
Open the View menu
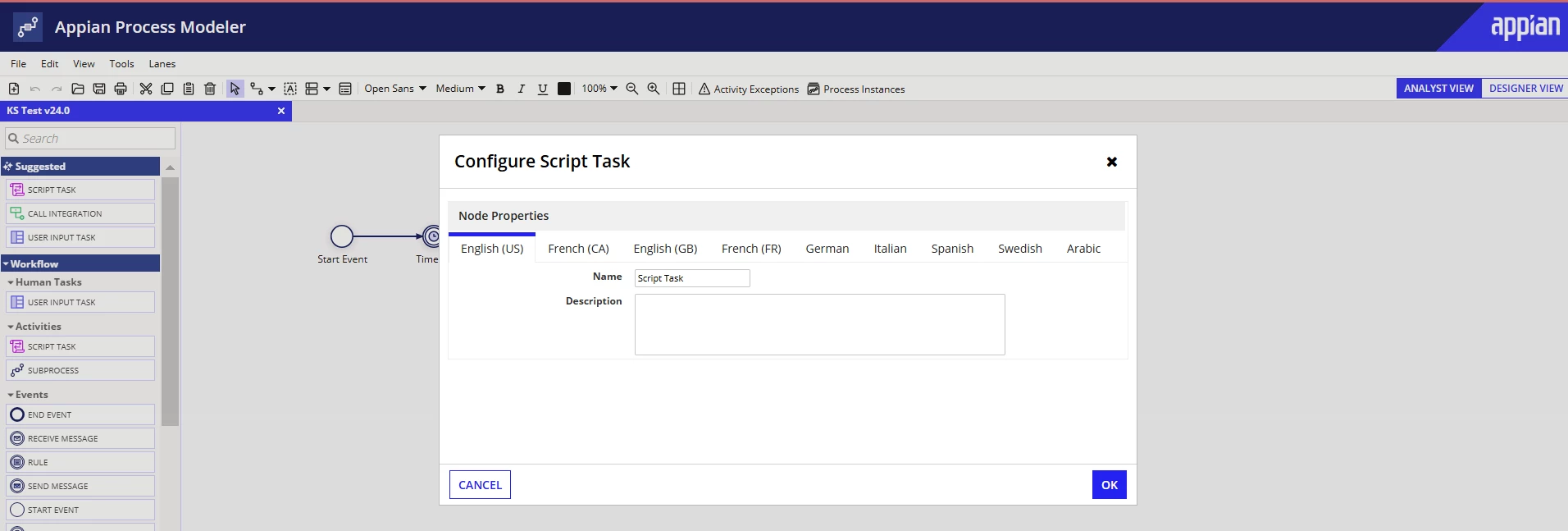point(84,64)
